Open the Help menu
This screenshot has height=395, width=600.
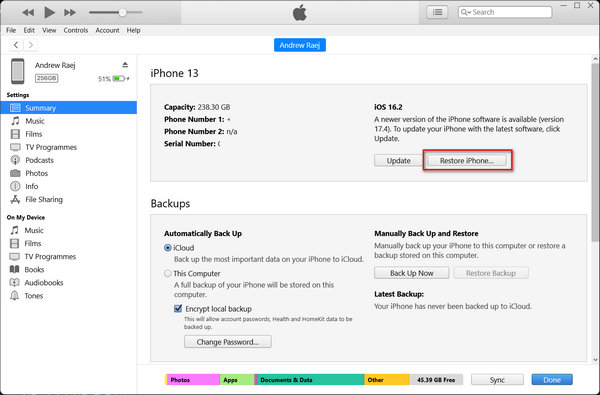click(134, 30)
